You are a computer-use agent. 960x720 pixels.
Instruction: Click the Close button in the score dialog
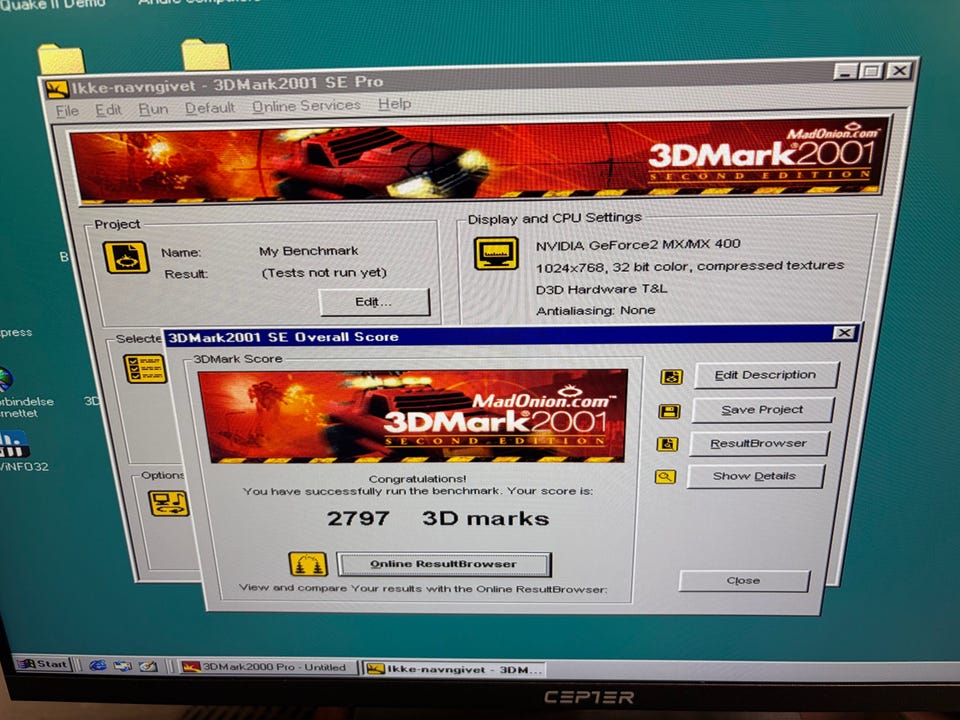pos(744,580)
